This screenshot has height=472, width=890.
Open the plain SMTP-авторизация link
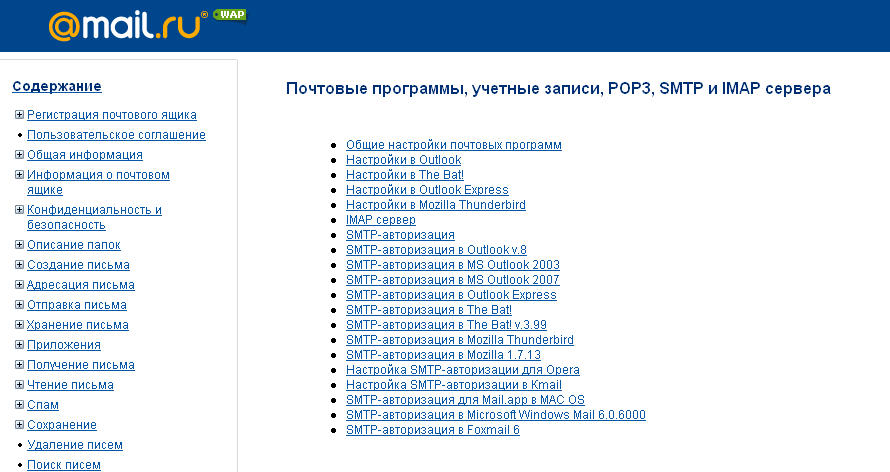[x=400, y=235]
